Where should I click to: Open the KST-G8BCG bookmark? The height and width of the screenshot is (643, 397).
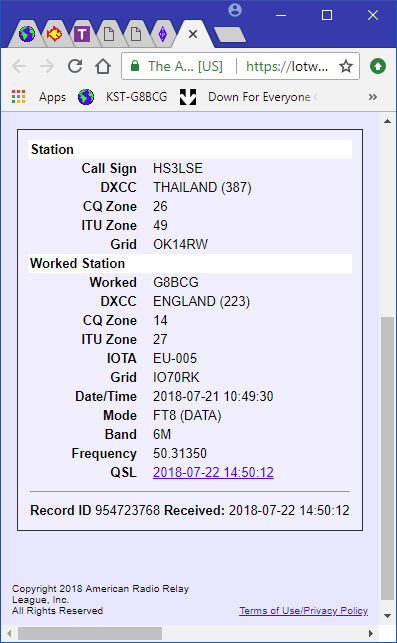pyautogui.click(x=123, y=97)
